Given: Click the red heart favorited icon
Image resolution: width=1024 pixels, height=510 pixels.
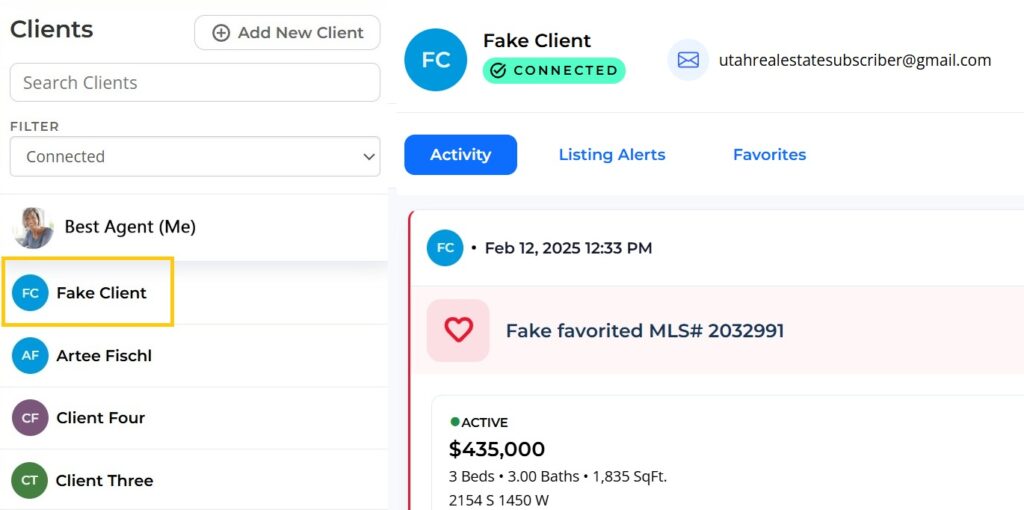Looking at the screenshot, I should pyautogui.click(x=458, y=330).
